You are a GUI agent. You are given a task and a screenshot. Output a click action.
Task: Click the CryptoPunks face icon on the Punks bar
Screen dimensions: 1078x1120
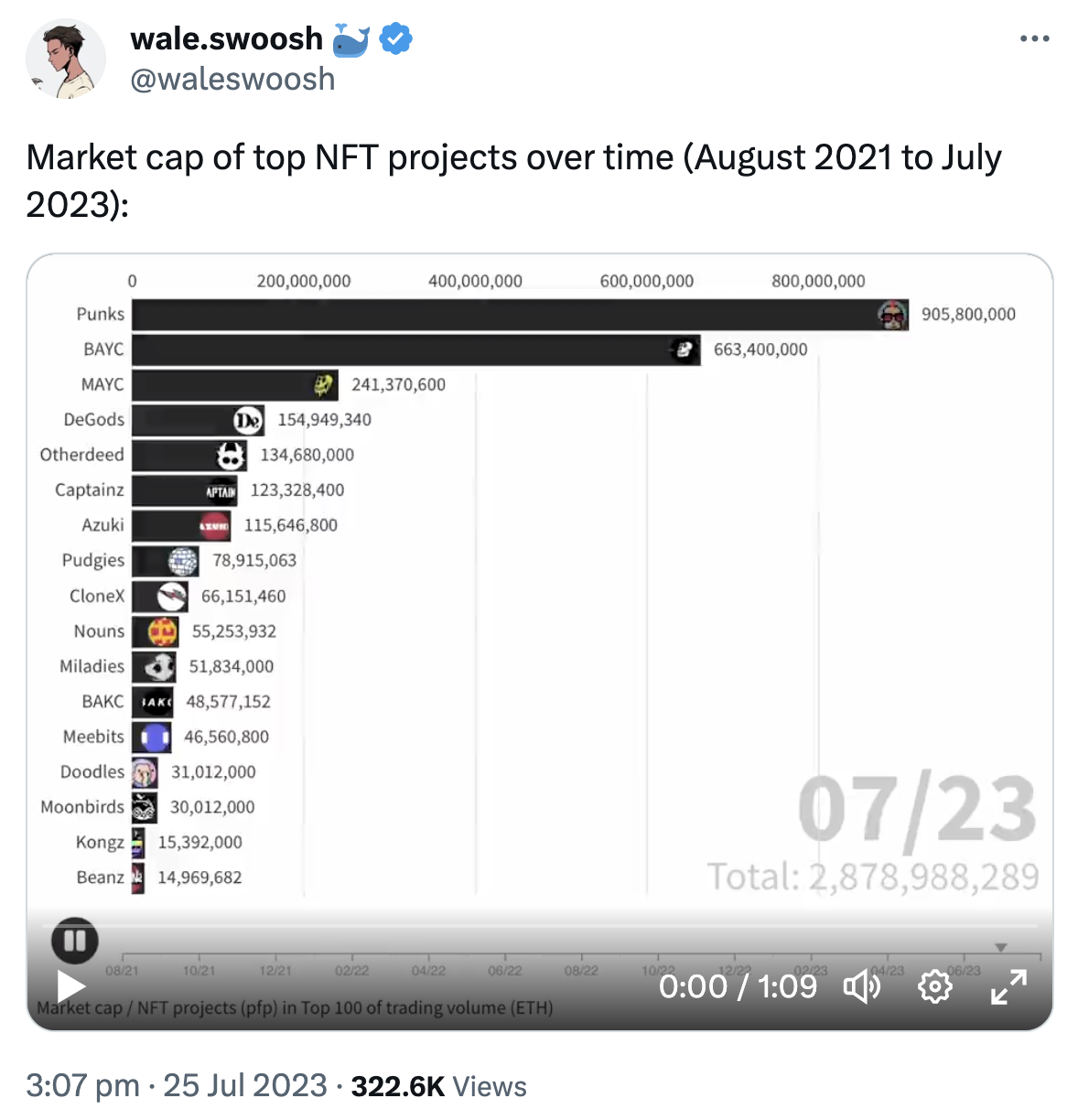click(892, 314)
